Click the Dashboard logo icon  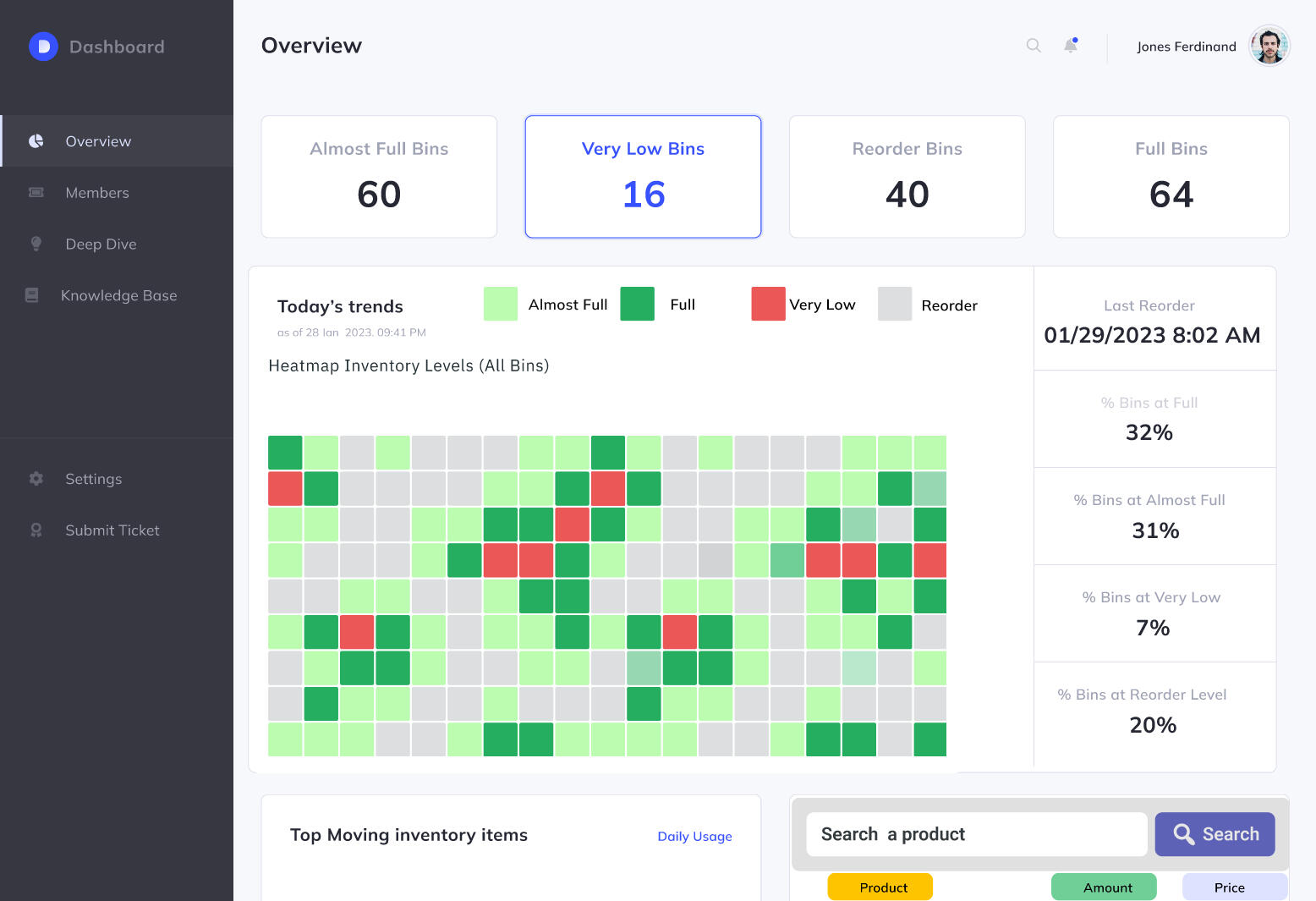[x=43, y=47]
